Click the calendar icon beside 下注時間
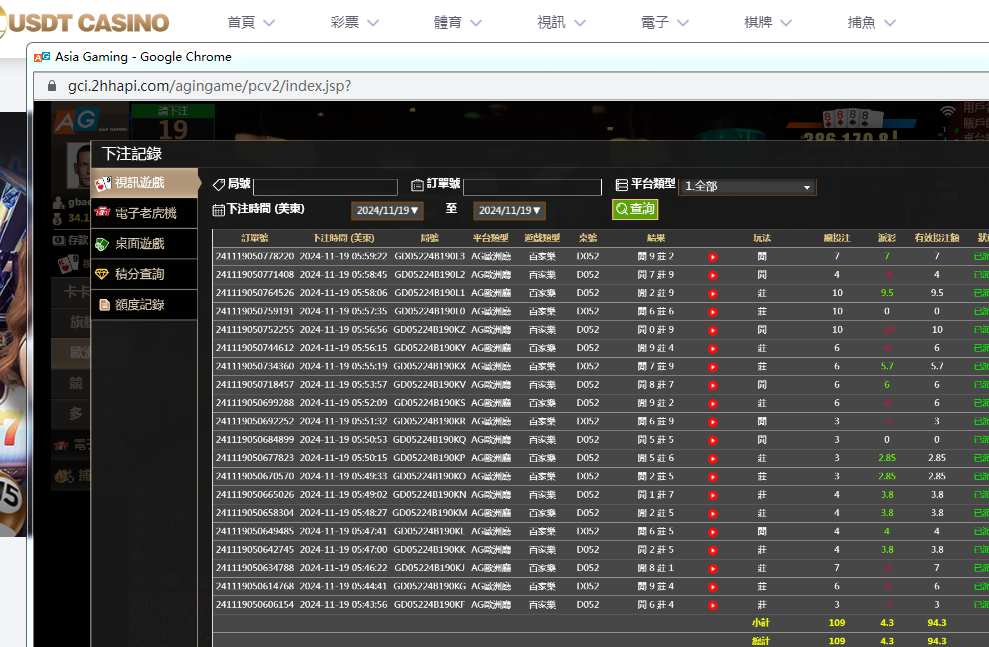Viewport: 989px width, 647px height. tap(218, 210)
